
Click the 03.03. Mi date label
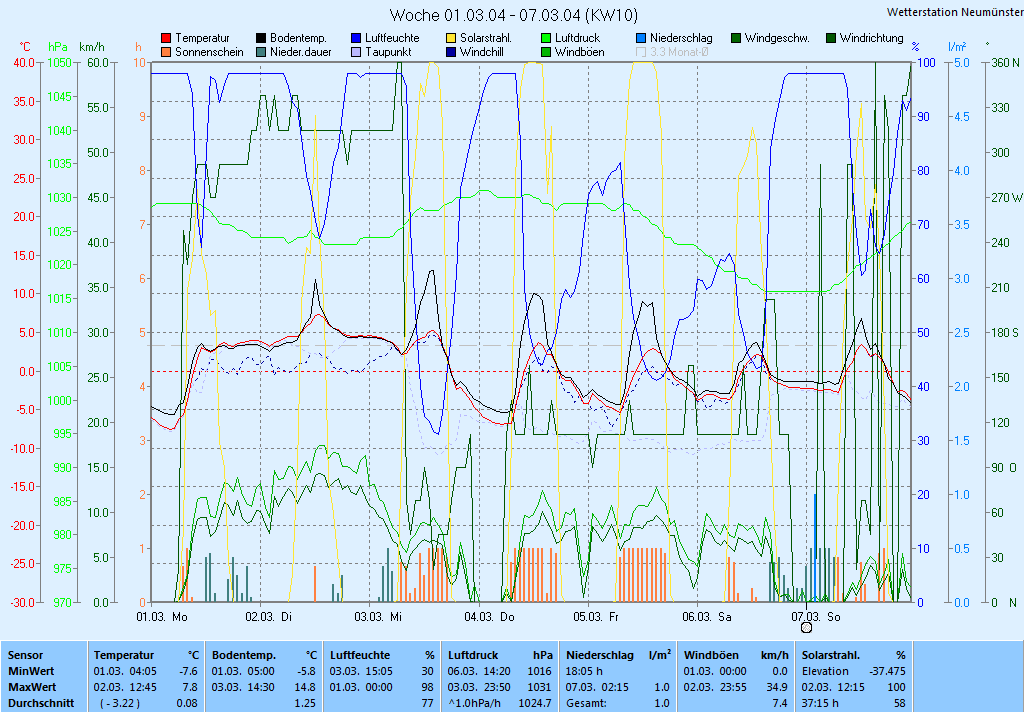point(378,617)
